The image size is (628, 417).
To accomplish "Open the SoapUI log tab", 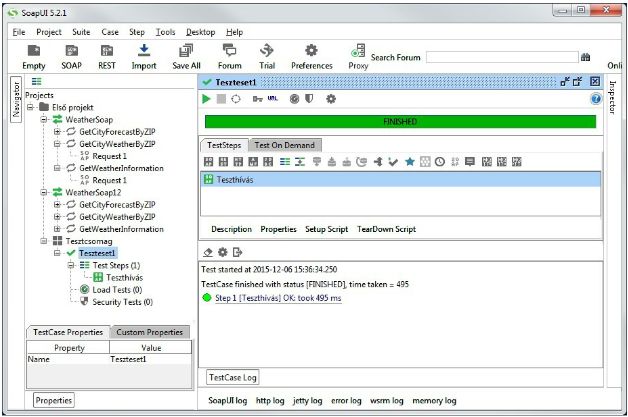I will pyautogui.click(x=227, y=401).
